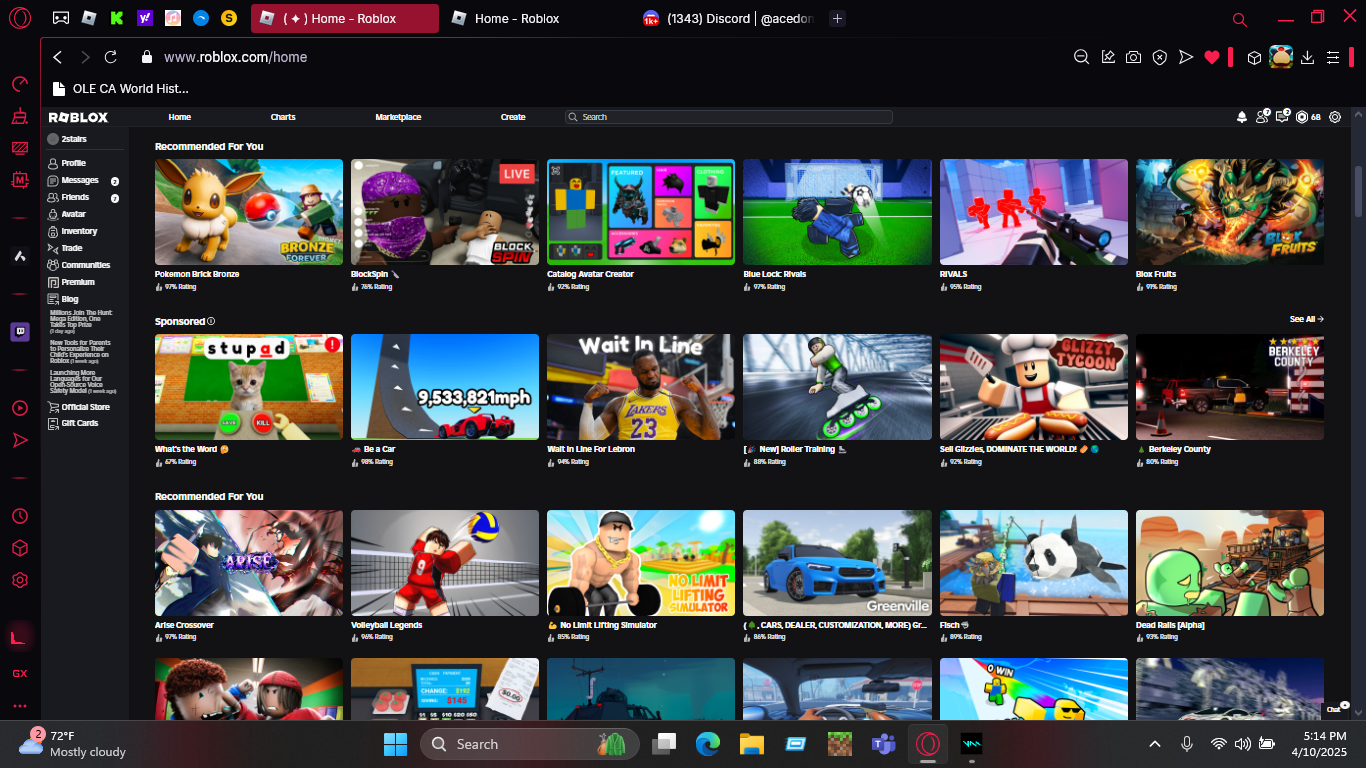Open Settings gear in Opera sidebar
1366x768 pixels.
(20, 580)
